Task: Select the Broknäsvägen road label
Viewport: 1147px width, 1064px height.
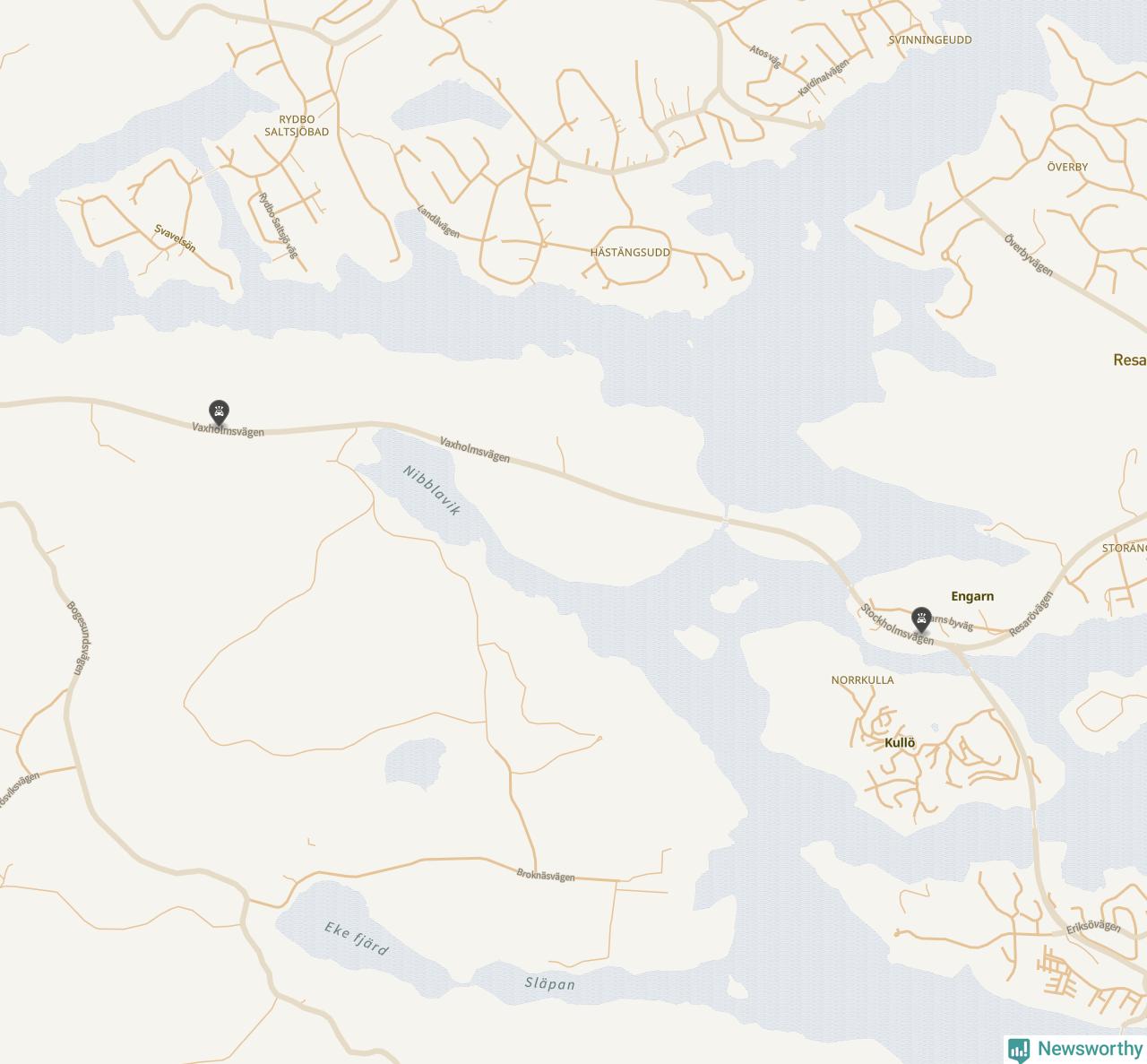Action: click(x=546, y=875)
